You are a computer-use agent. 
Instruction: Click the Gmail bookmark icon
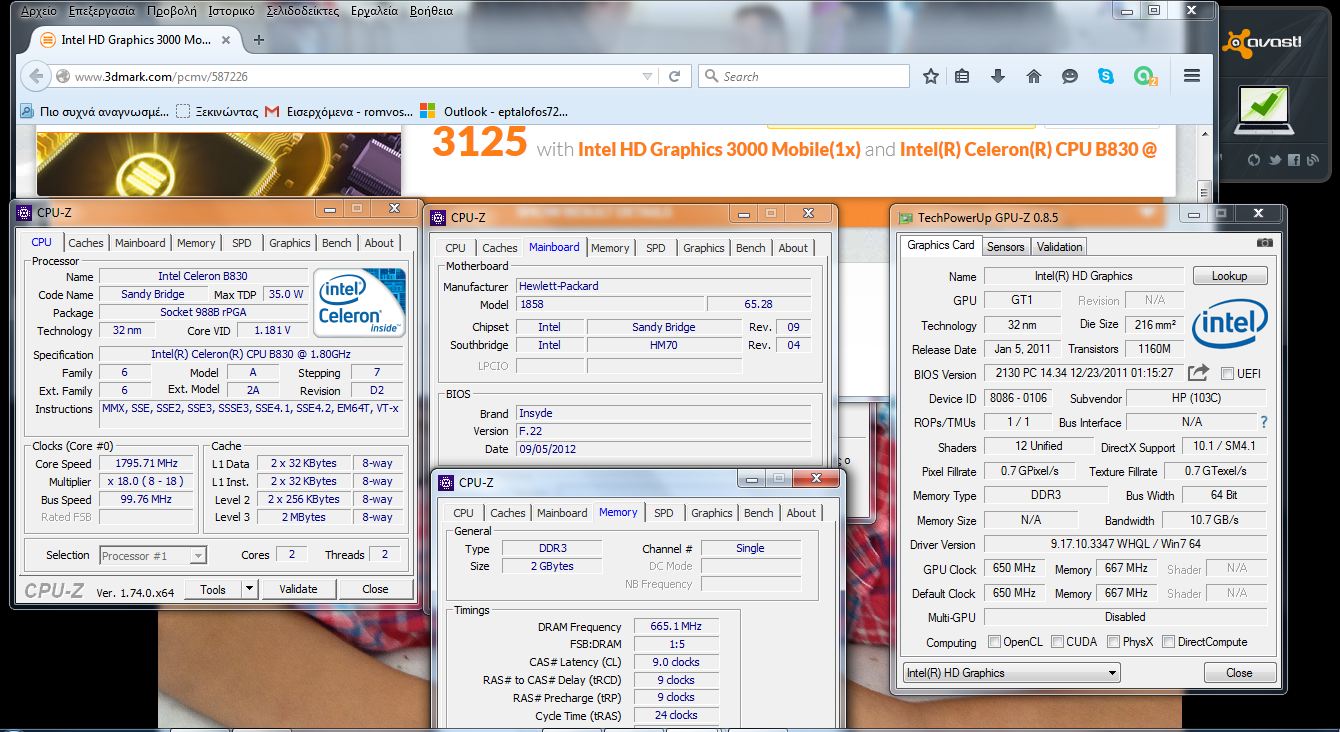click(x=272, y=111)
